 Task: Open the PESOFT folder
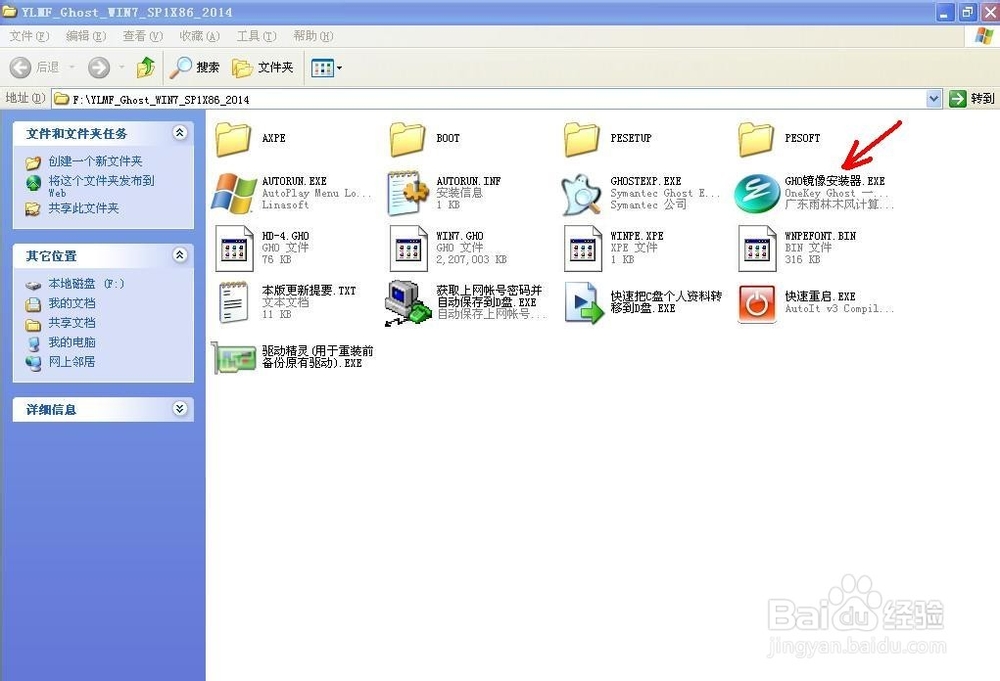pyautogui.click(x=756, y=139)
